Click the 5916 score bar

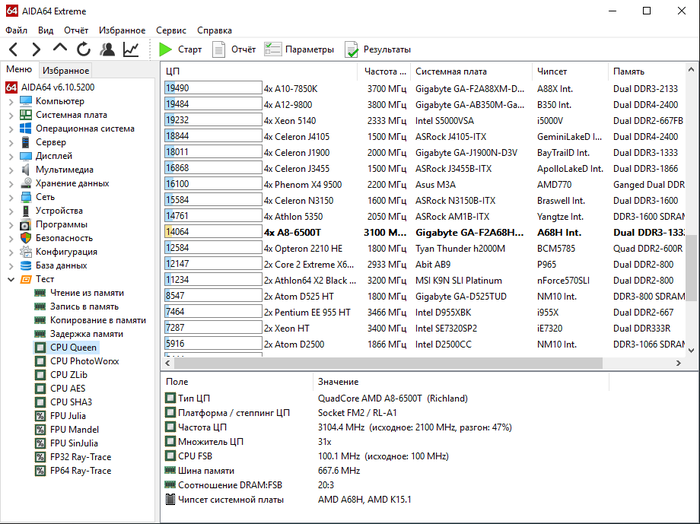coord(213,344)
